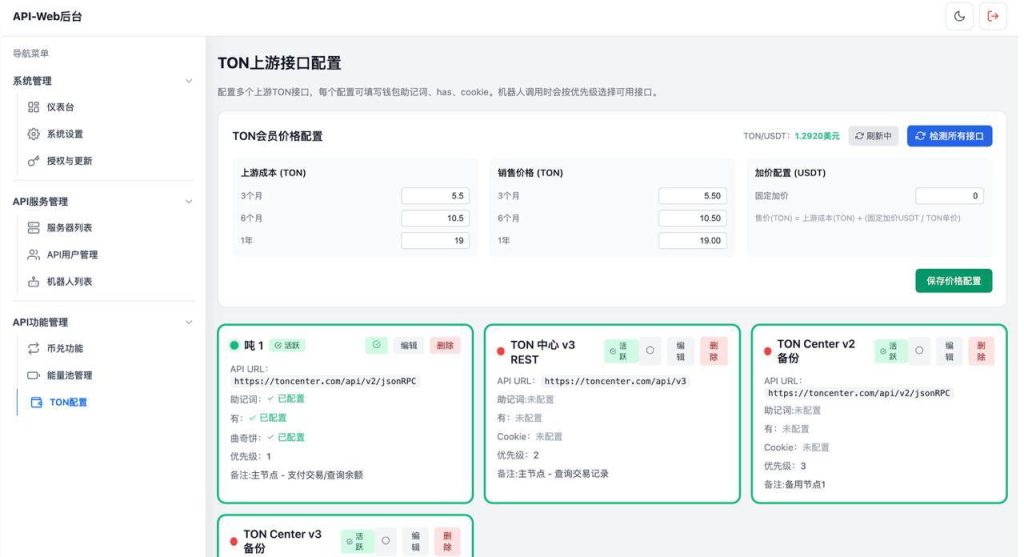Click the TON配置 wallet icon
Viewport: 1024px width, 557px height.
pyautogui.click(x=37, y=402)
